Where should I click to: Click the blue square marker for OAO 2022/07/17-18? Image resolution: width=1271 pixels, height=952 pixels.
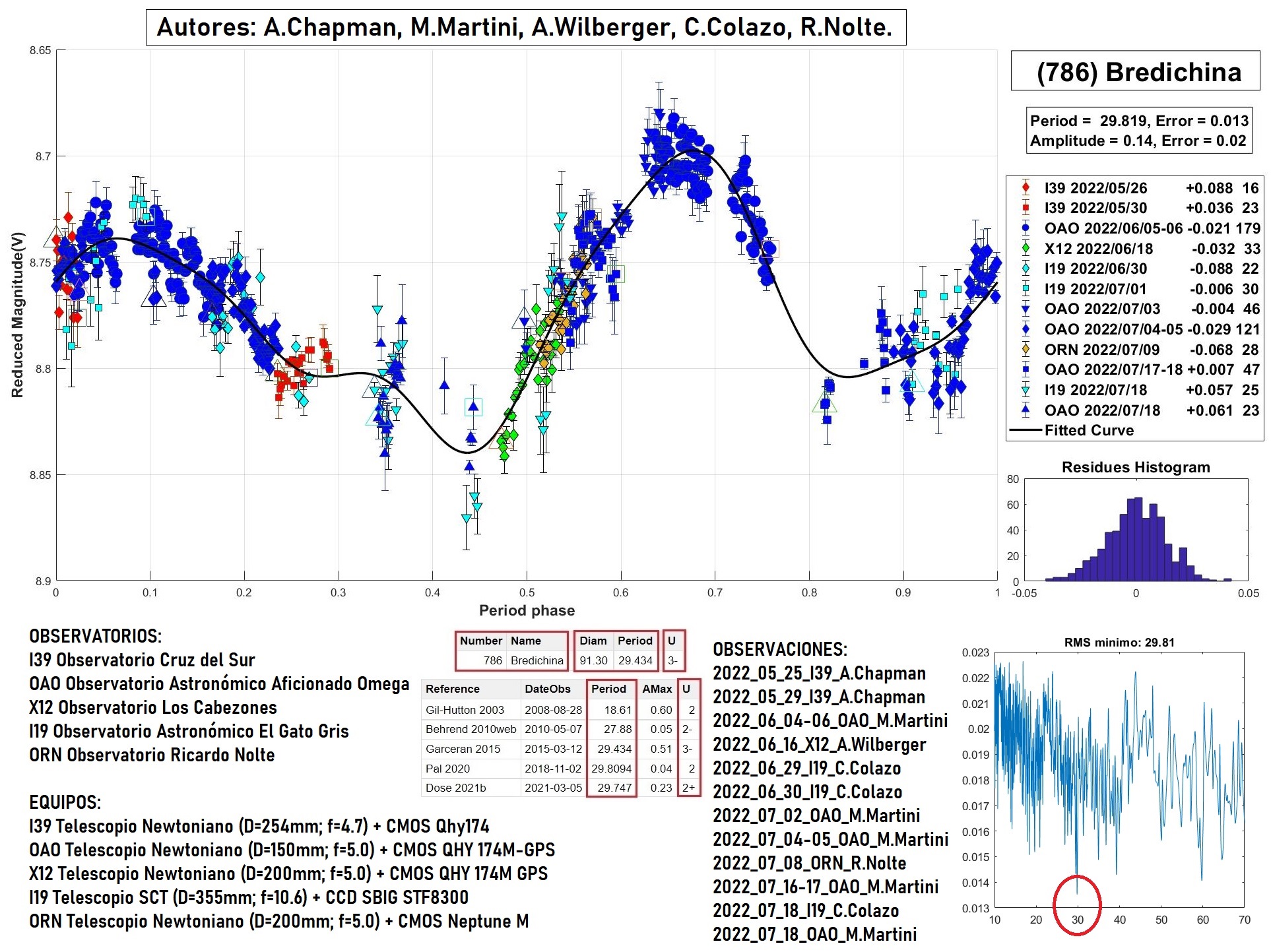(1025, 369)
